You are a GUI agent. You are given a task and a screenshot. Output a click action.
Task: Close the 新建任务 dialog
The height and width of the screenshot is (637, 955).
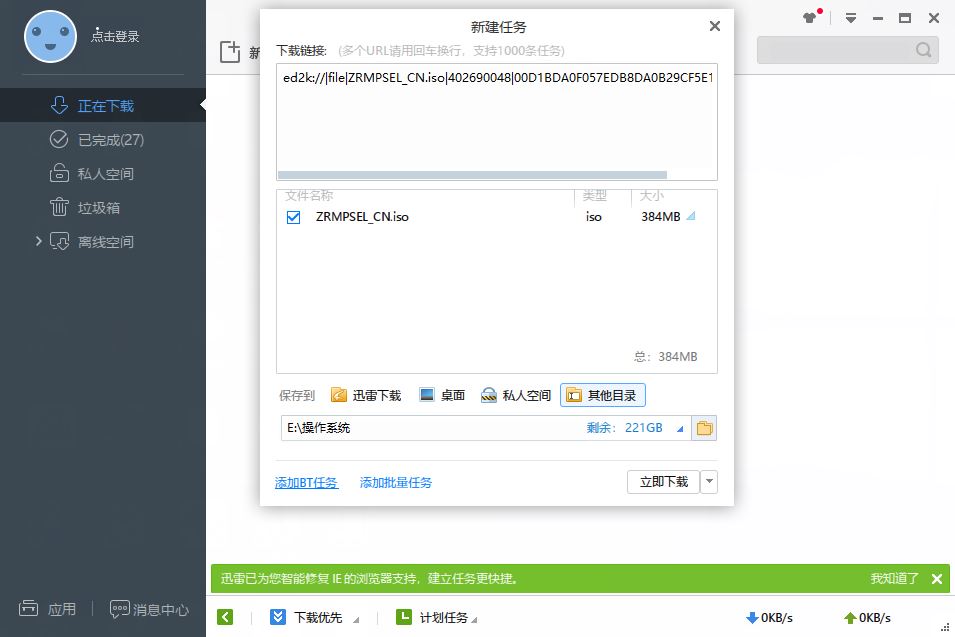point(715,26)
